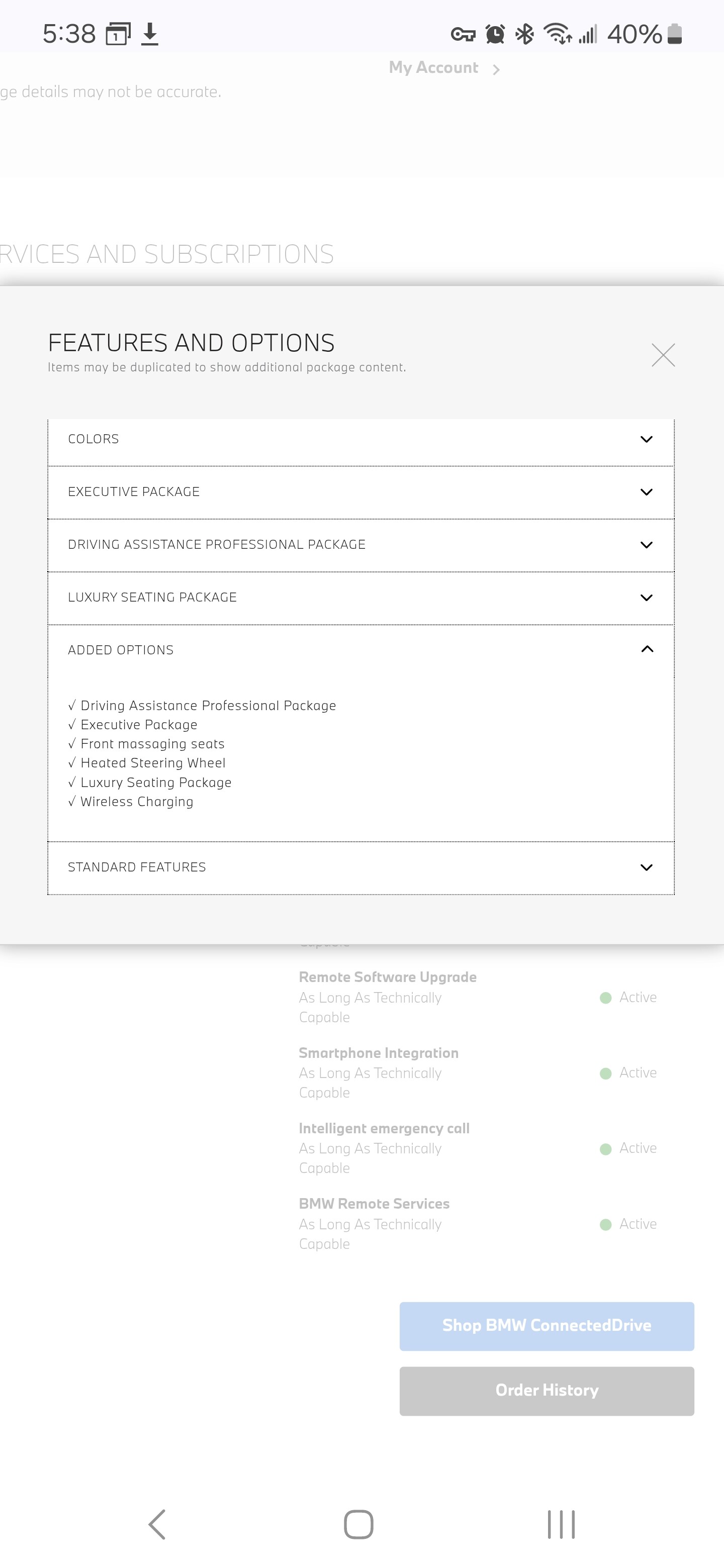The width and height of the screenshot is (724, 1568).
Task: Tap the Android back navigation icon
Action: [x=157, y=1524]
